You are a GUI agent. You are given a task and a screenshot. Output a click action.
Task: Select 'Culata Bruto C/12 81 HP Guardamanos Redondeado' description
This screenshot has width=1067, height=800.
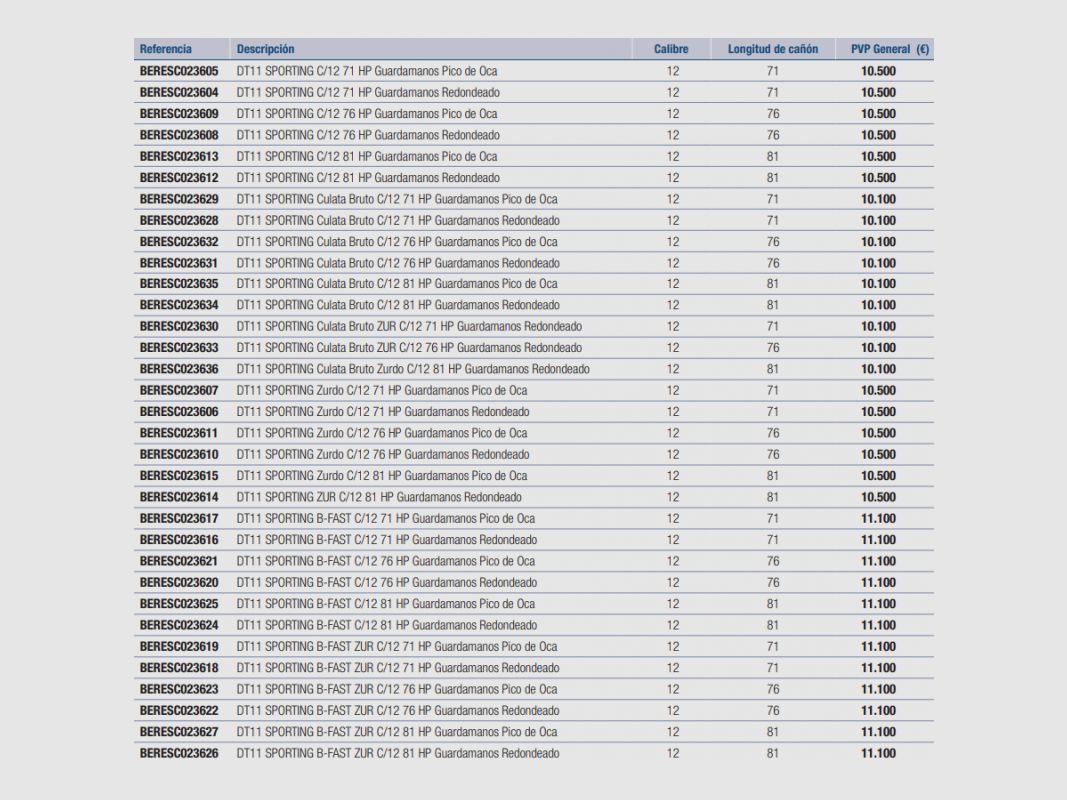[398, 305]
